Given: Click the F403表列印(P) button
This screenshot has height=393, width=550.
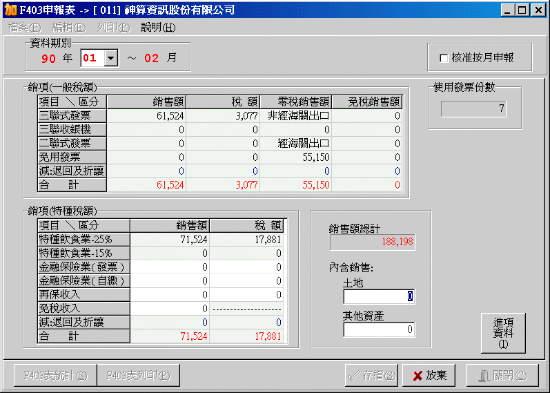Looking at the screenshot, I should click(x=138, y=375).
